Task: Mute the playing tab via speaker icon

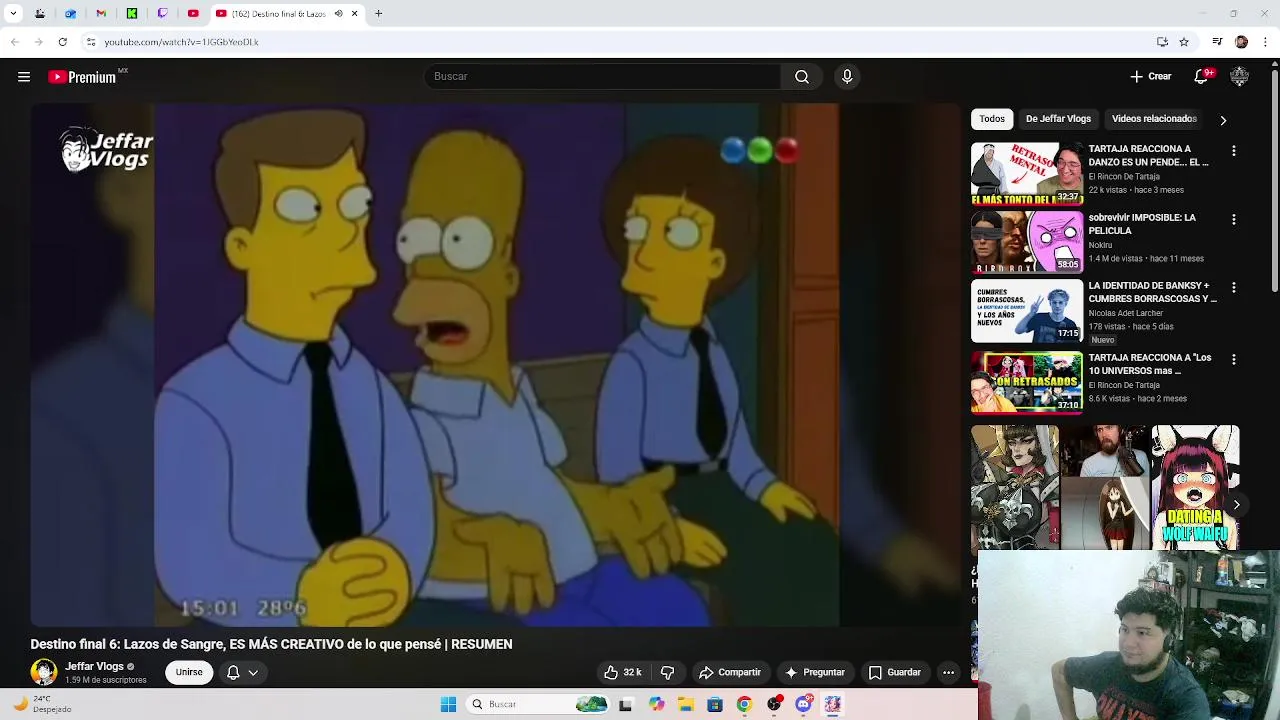Action: (338, 14)
